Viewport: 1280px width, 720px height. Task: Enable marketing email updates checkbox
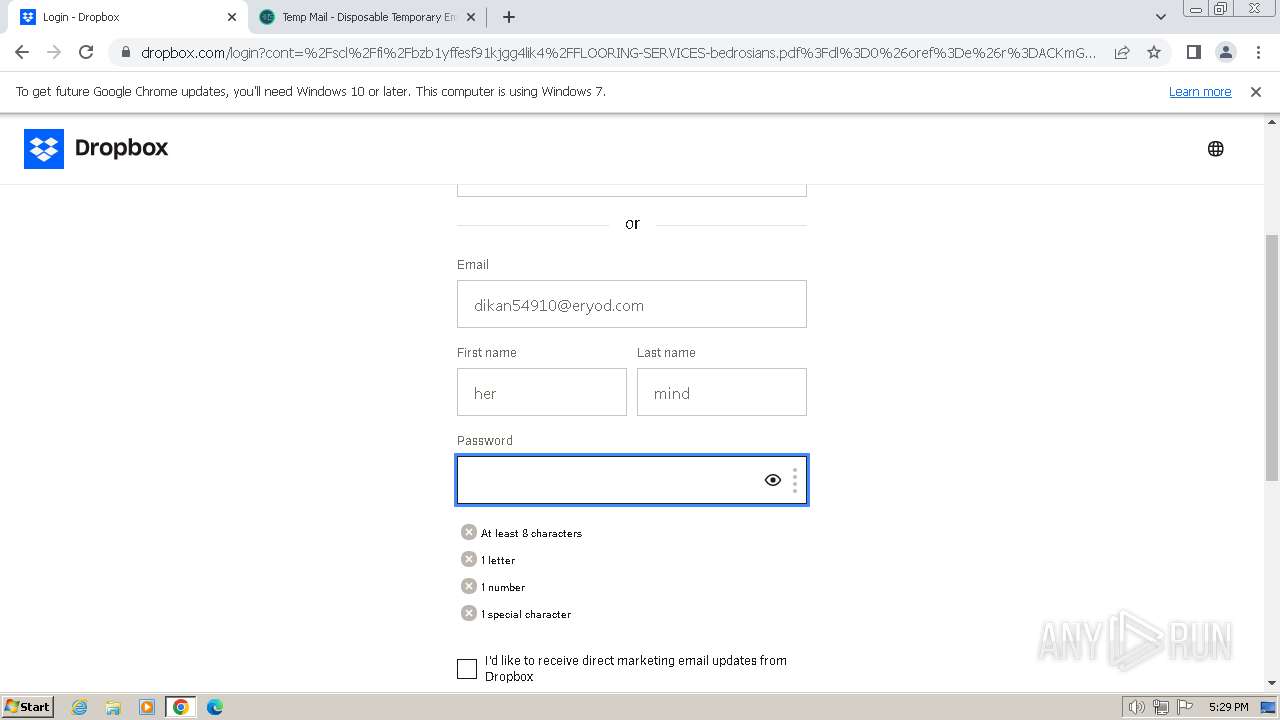click(x=467, y=669)
